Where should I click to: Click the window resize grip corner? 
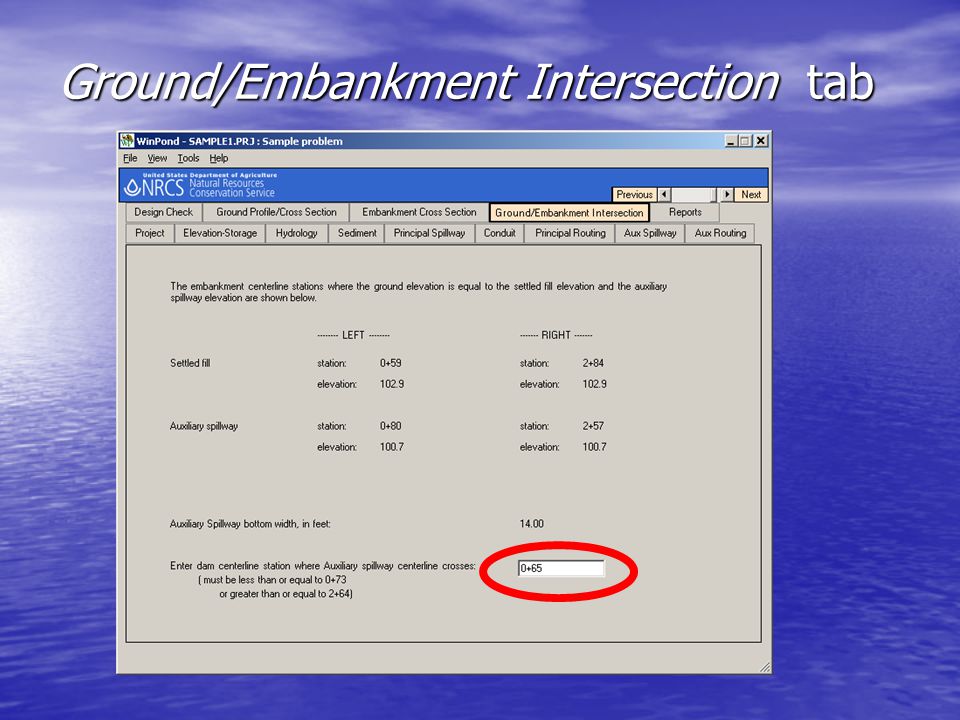click(765, 667)
